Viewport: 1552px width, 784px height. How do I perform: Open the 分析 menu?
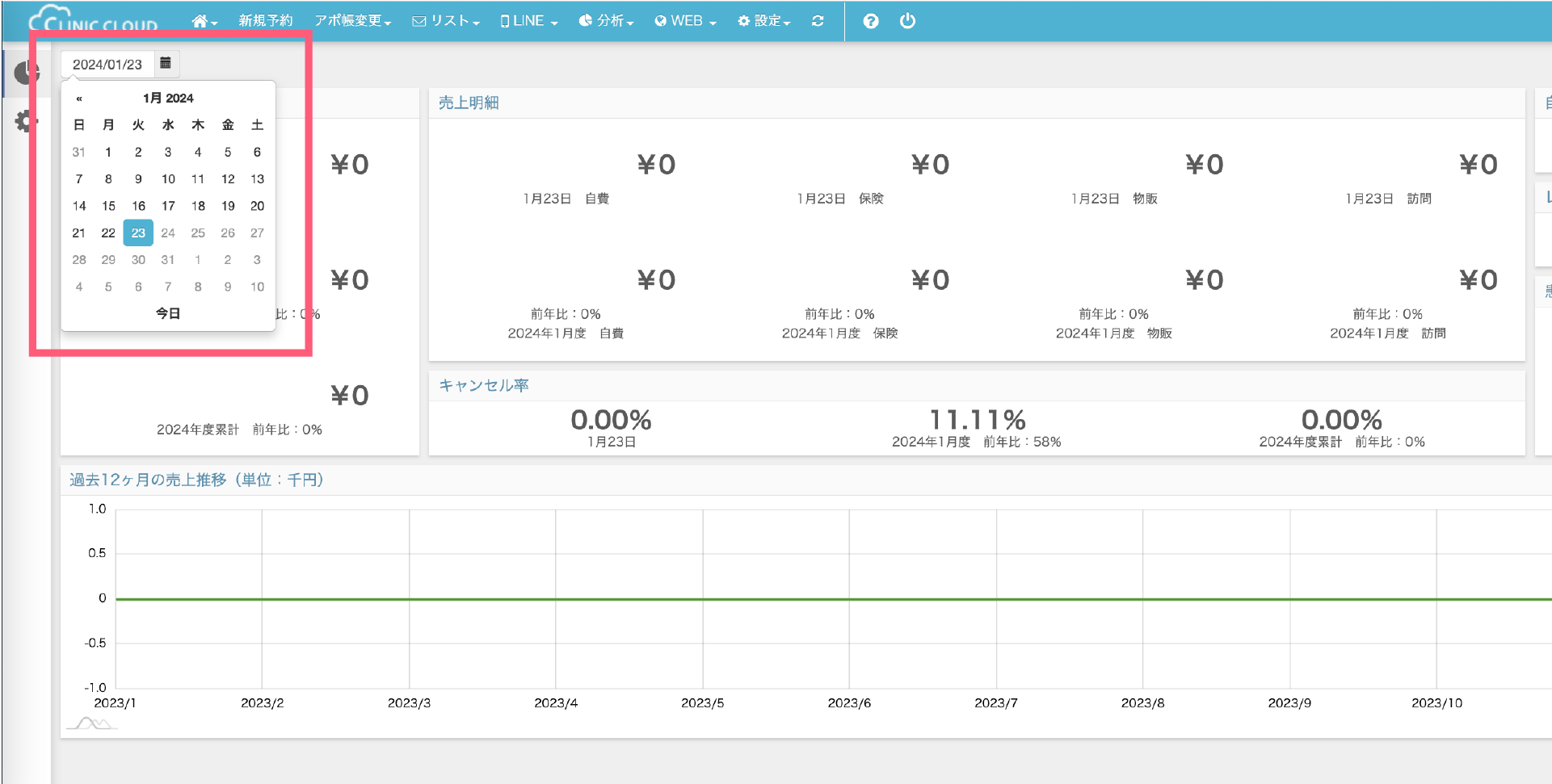(606, 21)
